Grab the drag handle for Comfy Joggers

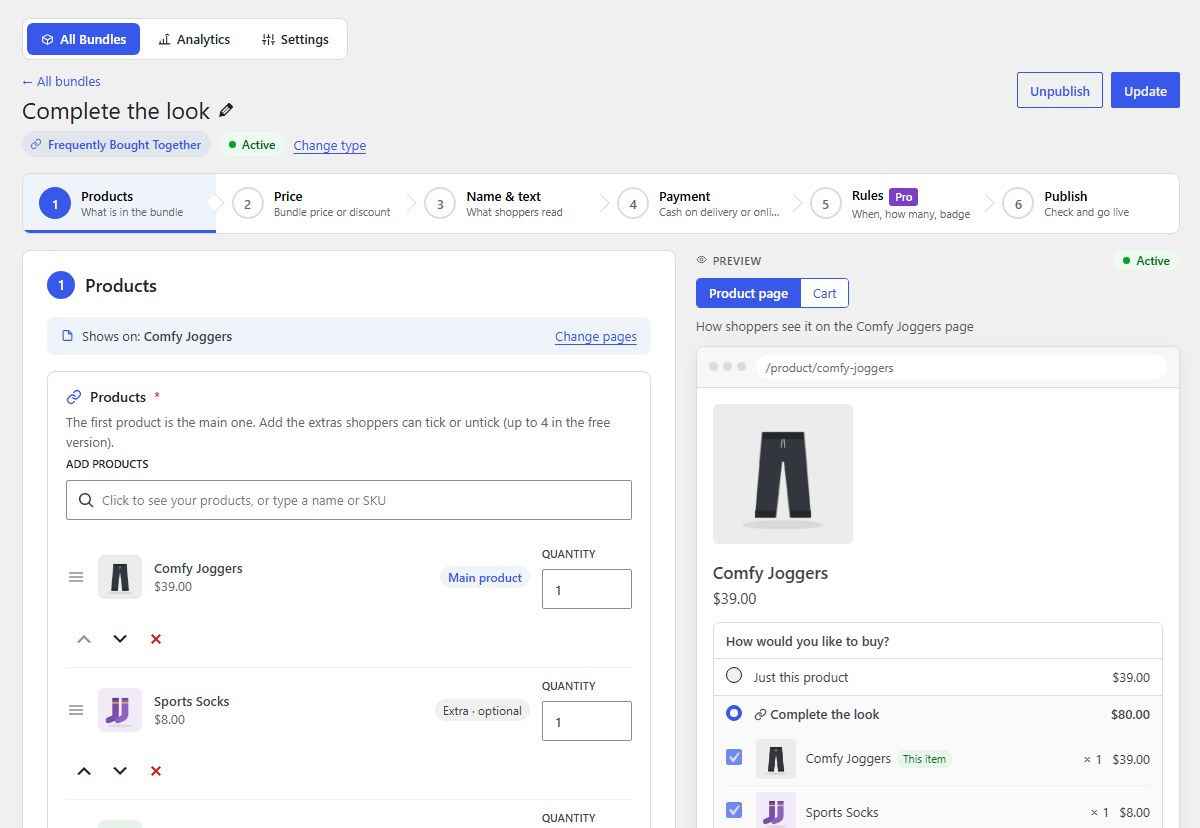tap(76, 577)
